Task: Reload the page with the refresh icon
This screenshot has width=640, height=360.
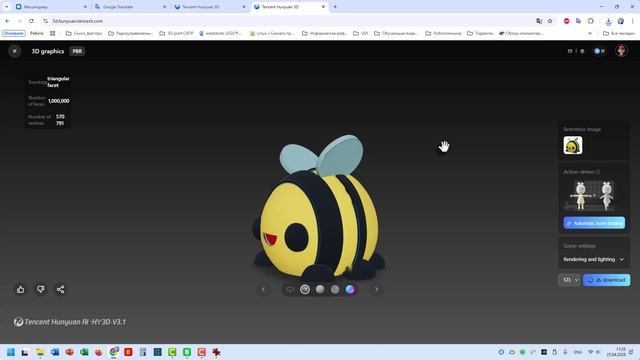Action: [31, 21]
